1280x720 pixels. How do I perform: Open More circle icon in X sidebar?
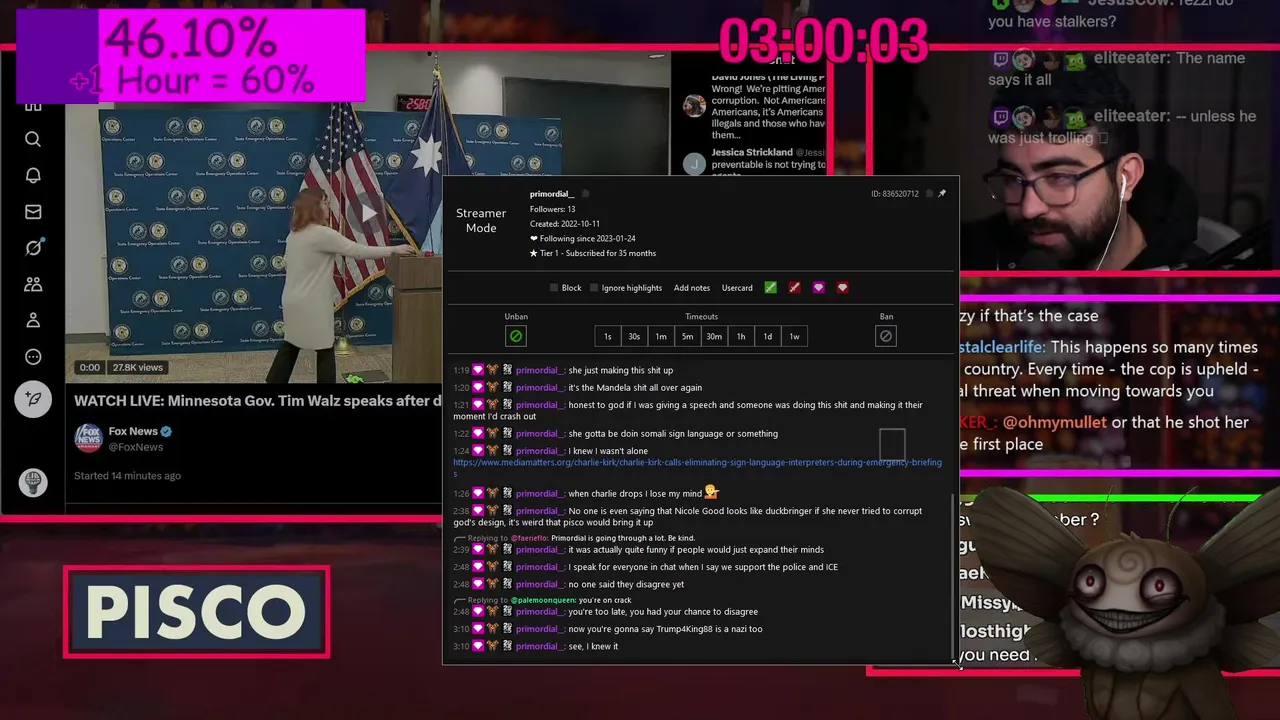coord(33,357)
